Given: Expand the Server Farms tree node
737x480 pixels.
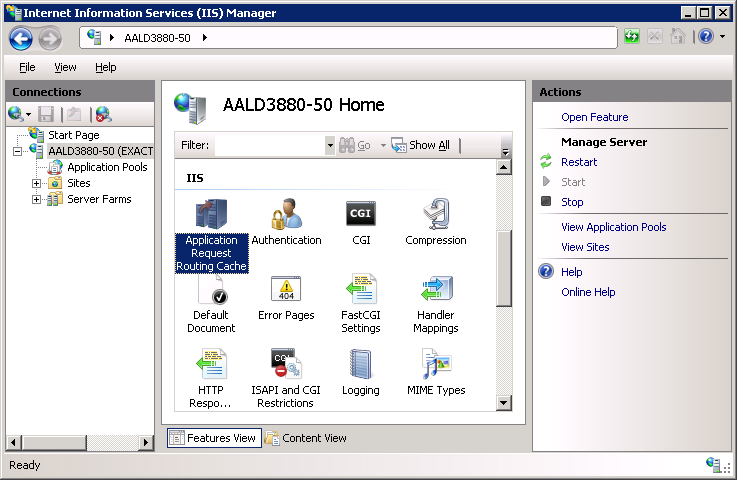Looking at the screenshot, I should coord(36,199).
